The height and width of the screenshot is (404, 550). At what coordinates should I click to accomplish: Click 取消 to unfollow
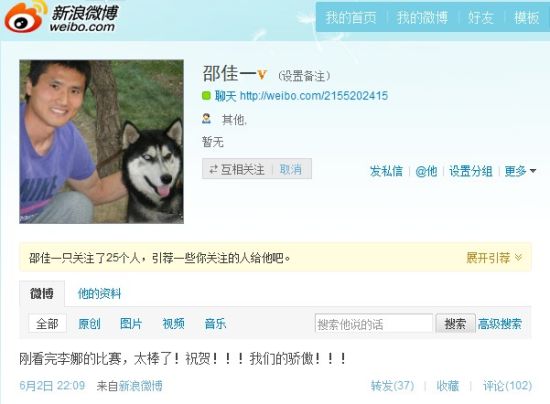[x=291, y=169]
